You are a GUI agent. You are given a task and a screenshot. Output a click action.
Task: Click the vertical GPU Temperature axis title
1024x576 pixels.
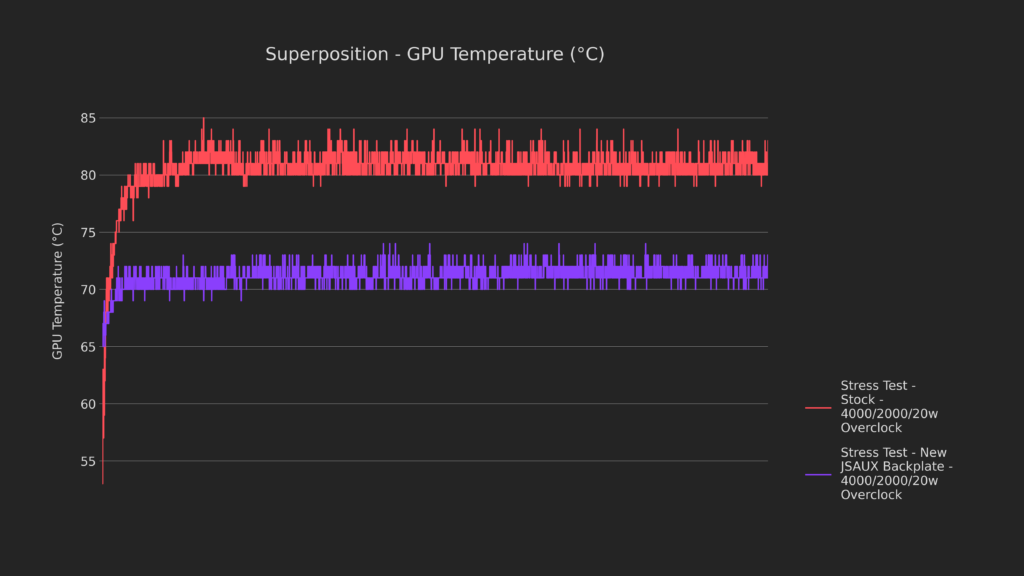[57, 290]
